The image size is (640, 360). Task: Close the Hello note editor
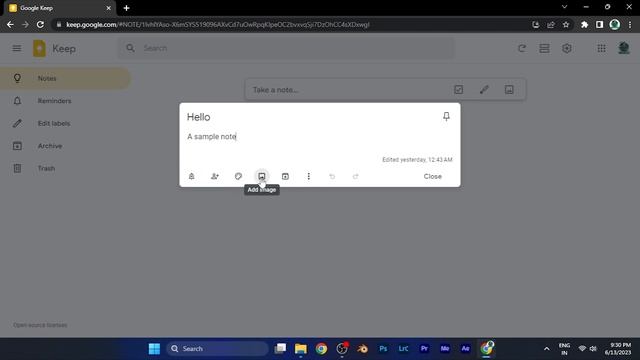click(x=433, y=176)
